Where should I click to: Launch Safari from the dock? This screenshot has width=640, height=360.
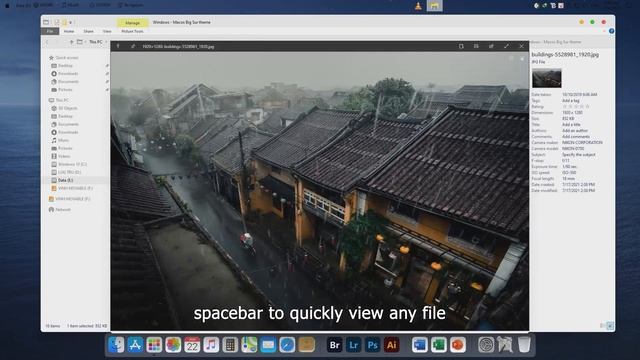(x=287, y=345)
